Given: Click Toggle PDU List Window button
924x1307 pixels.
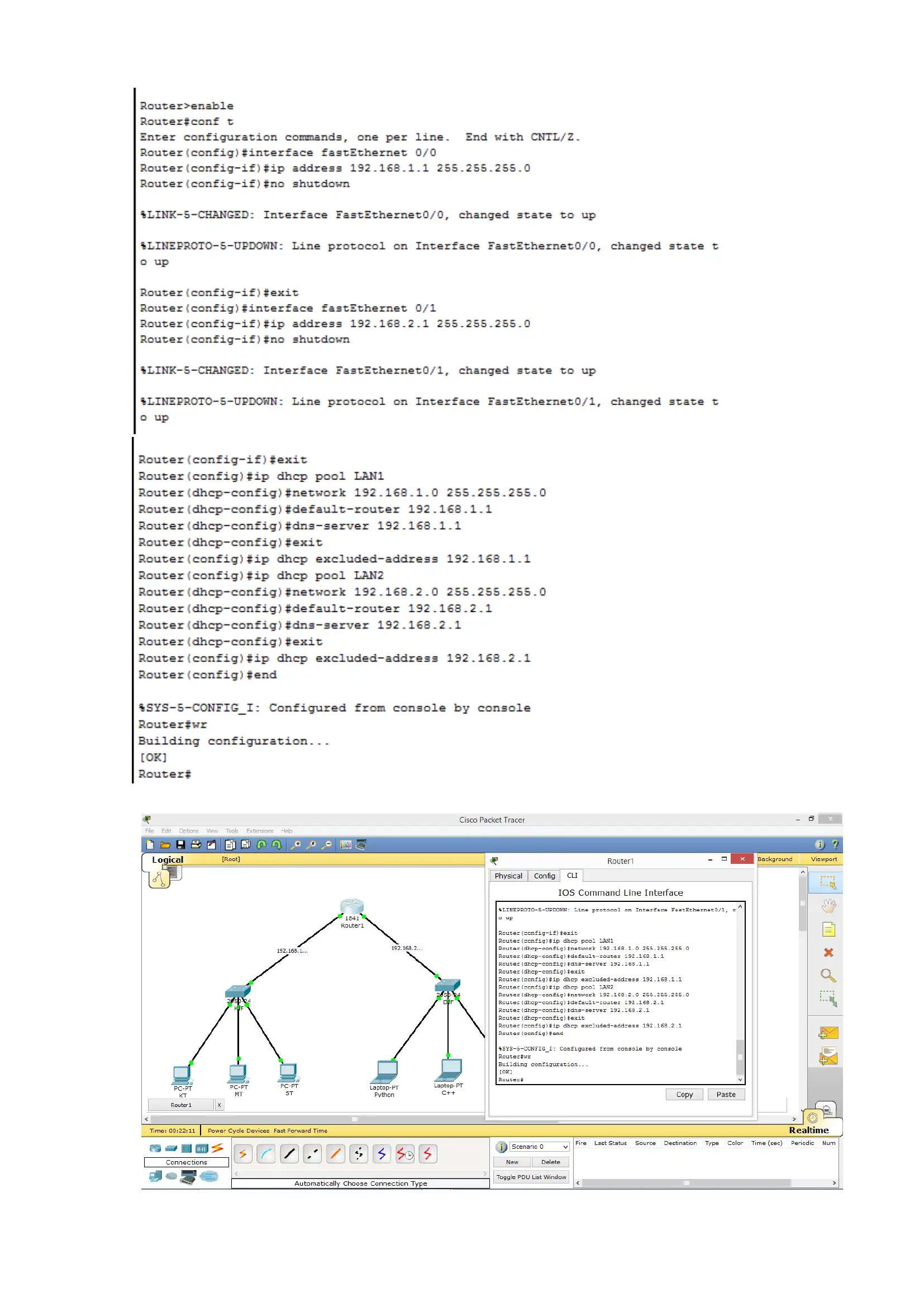Looking at the screenshot, I should [x=531, y=1177].
